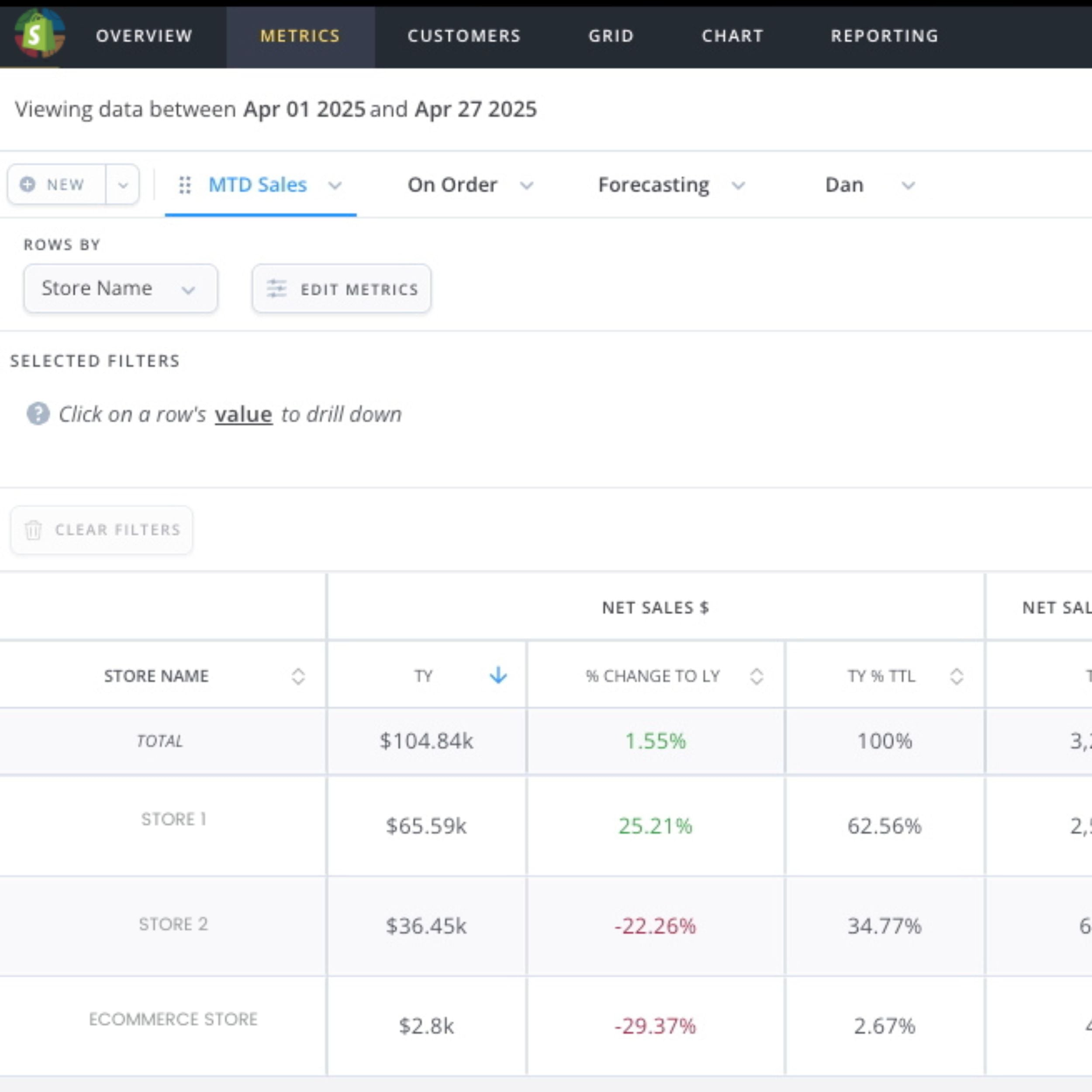Click the sliders icon on Edit Metrics

[x=276, y=289]
